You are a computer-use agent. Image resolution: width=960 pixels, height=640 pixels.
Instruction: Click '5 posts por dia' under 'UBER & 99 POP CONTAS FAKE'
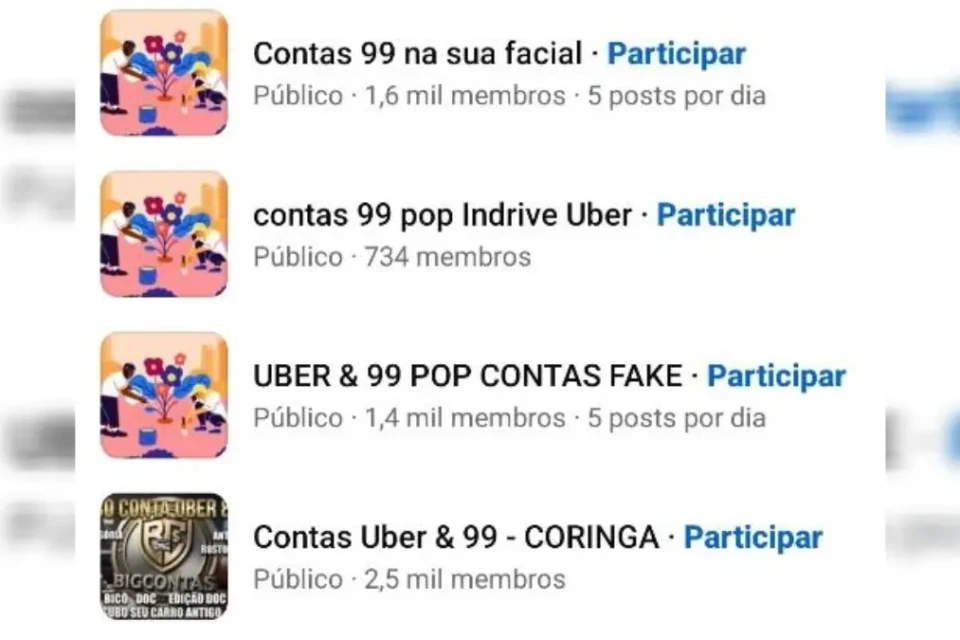coord(677,418)
